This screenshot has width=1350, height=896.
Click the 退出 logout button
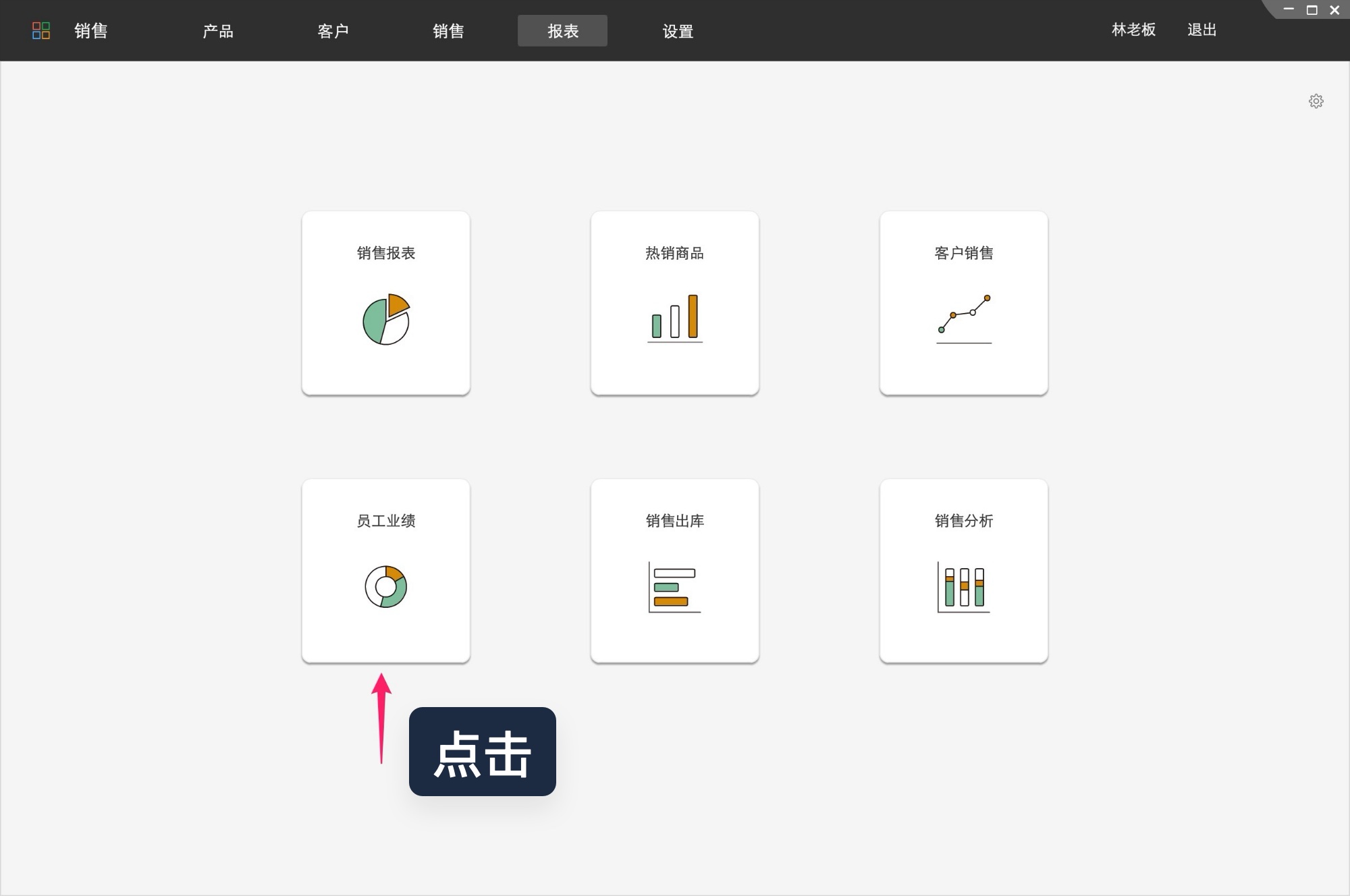point(1200,30)
